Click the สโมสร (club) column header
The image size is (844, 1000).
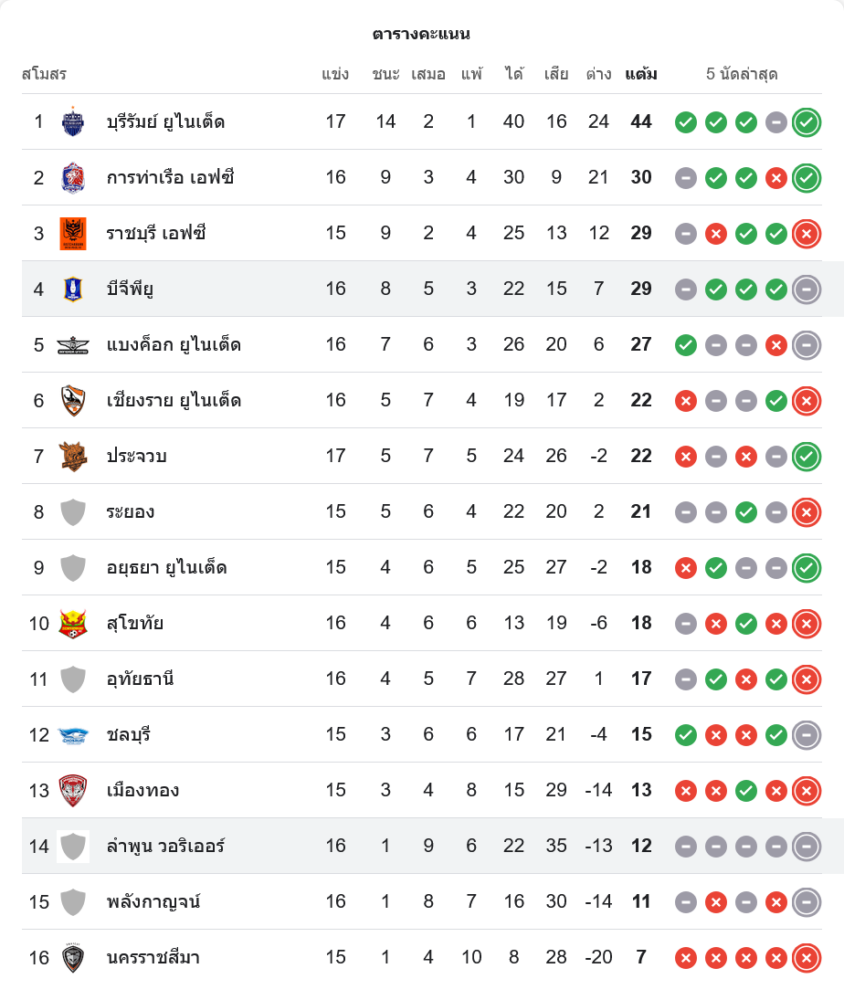point(44,74)
